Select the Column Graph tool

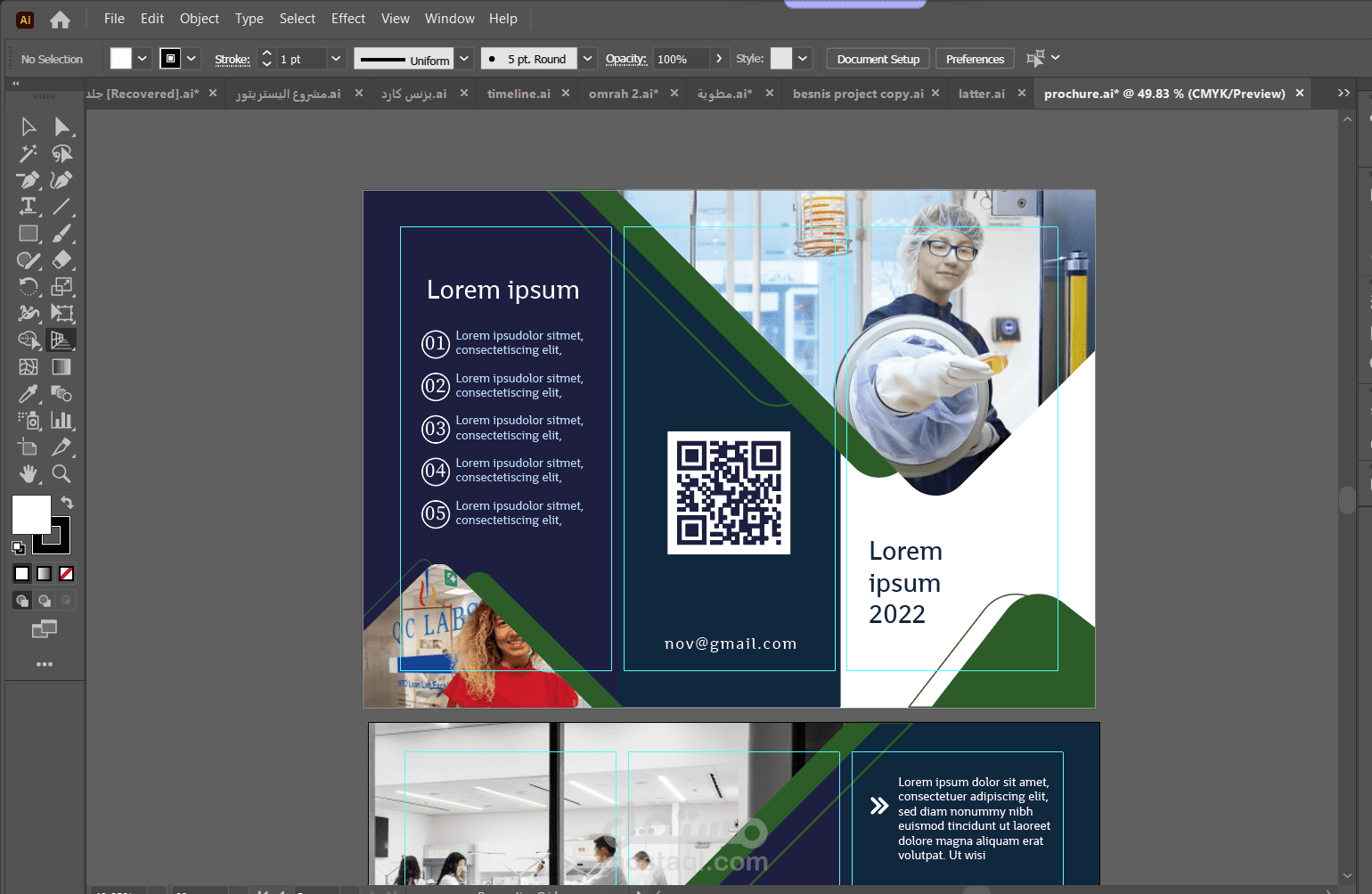61,421
